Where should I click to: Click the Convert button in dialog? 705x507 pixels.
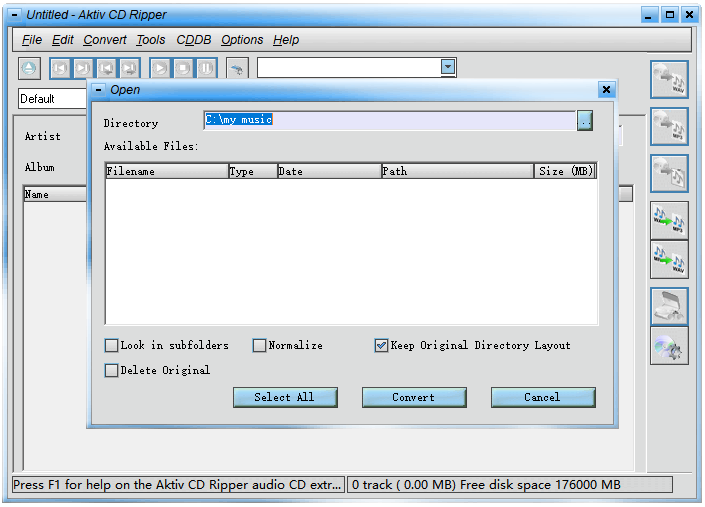click(x=414, y=397)
